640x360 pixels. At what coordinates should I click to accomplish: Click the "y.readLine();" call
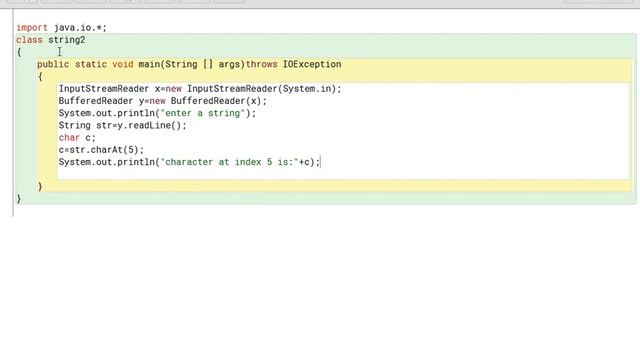pos(152,126)
